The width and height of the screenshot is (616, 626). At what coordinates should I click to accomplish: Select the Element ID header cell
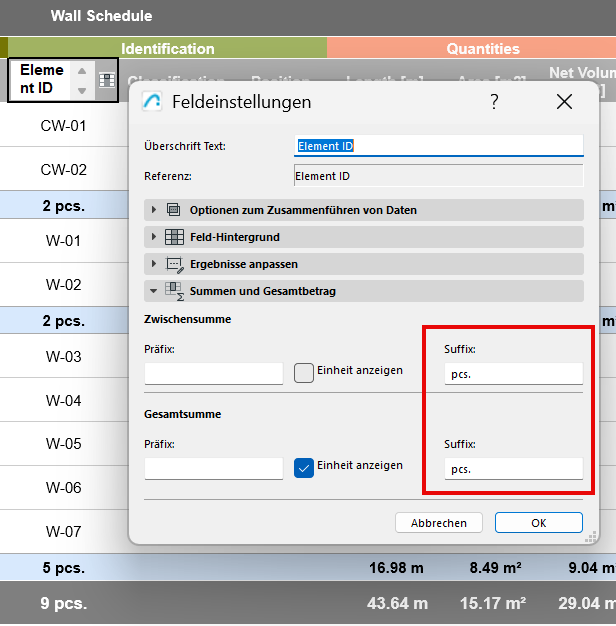[x=63, y=80]
